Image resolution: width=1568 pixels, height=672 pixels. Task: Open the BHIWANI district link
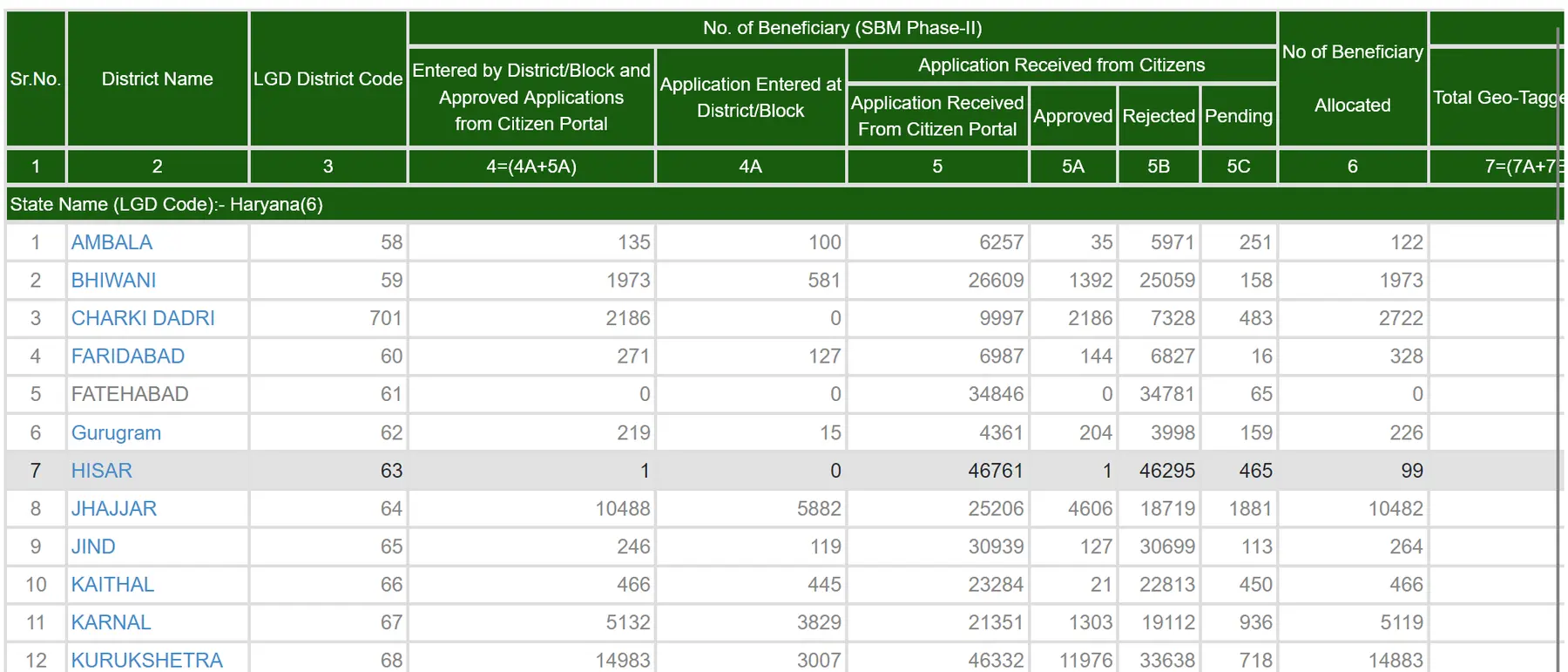(113, 281)
